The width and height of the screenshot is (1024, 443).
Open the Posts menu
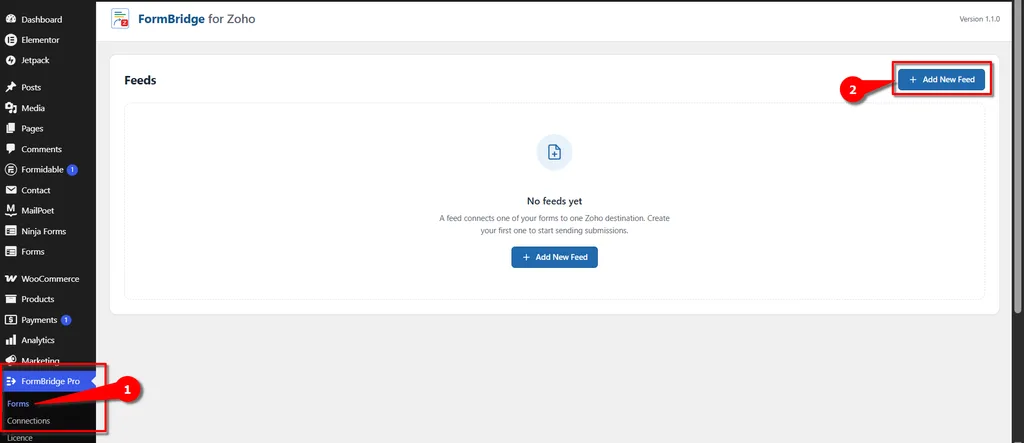coord(31,88)
